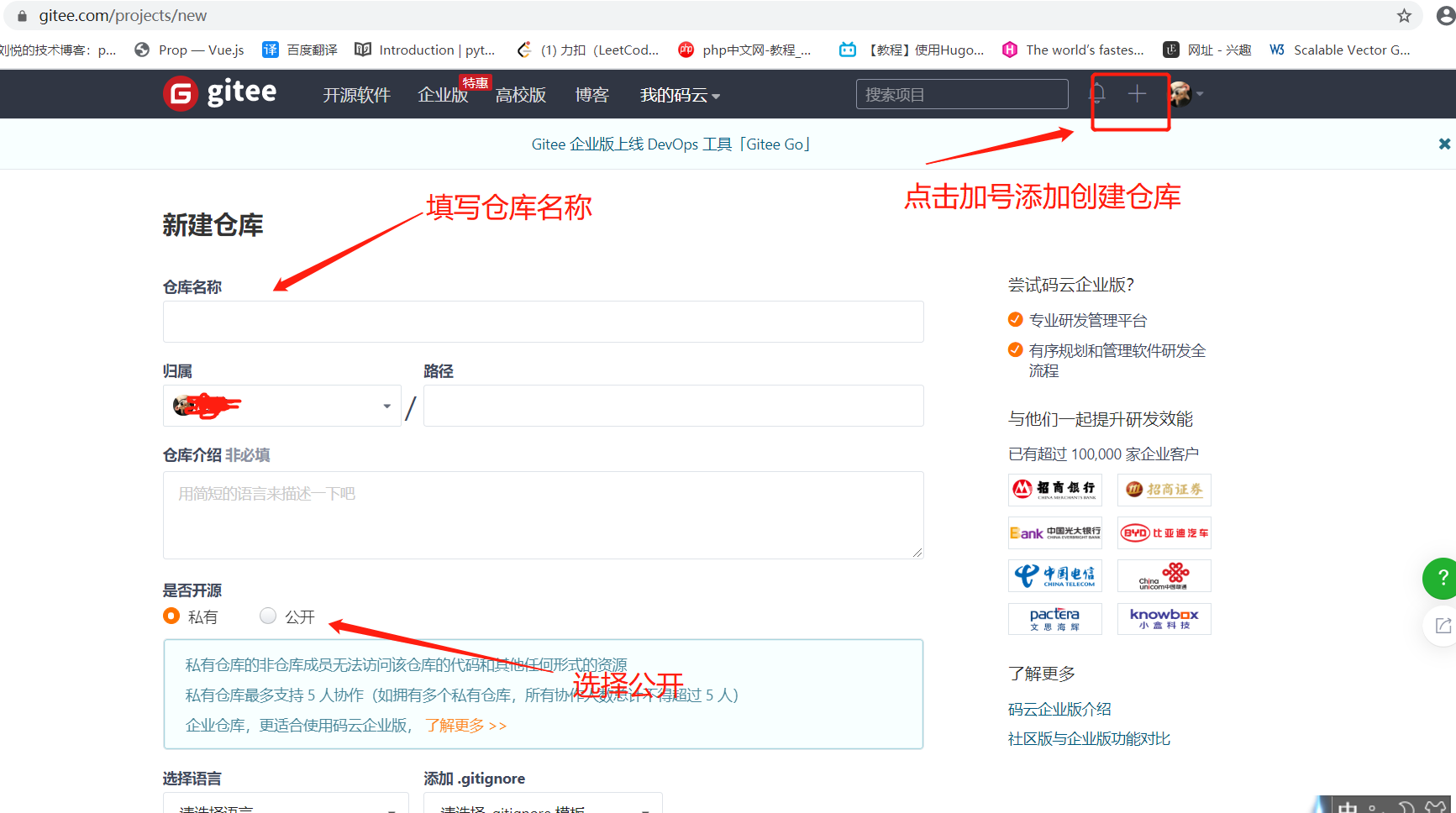
Task: Open notifications via the bell icon
Action: point(1096,94)
